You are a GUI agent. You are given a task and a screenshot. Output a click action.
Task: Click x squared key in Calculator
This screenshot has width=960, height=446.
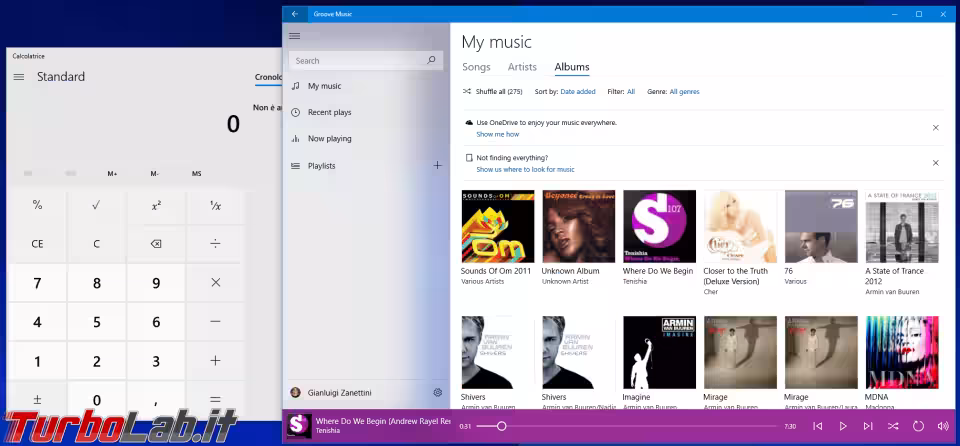[x=156, y=206]
